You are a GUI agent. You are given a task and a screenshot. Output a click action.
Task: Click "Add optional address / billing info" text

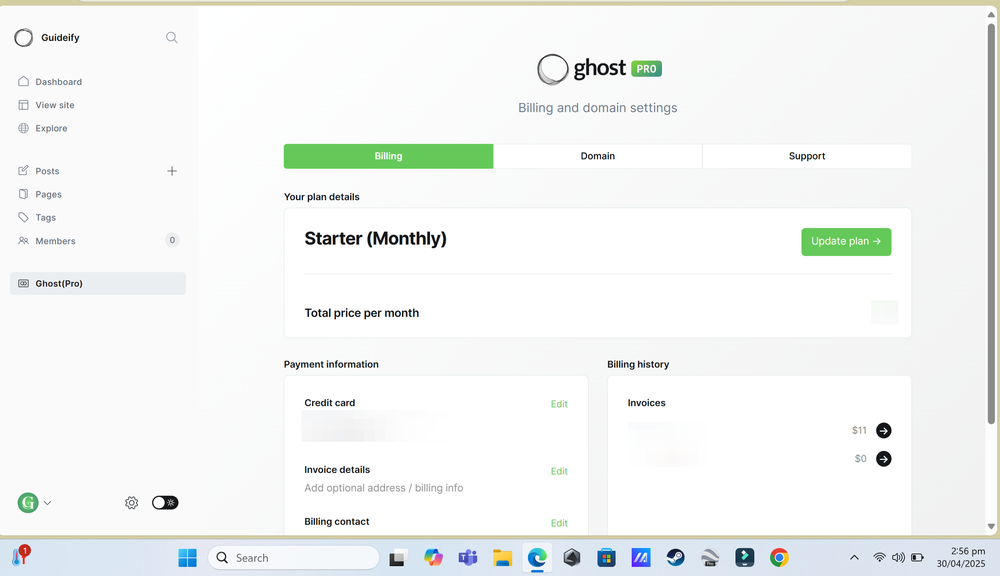point(384,488)
